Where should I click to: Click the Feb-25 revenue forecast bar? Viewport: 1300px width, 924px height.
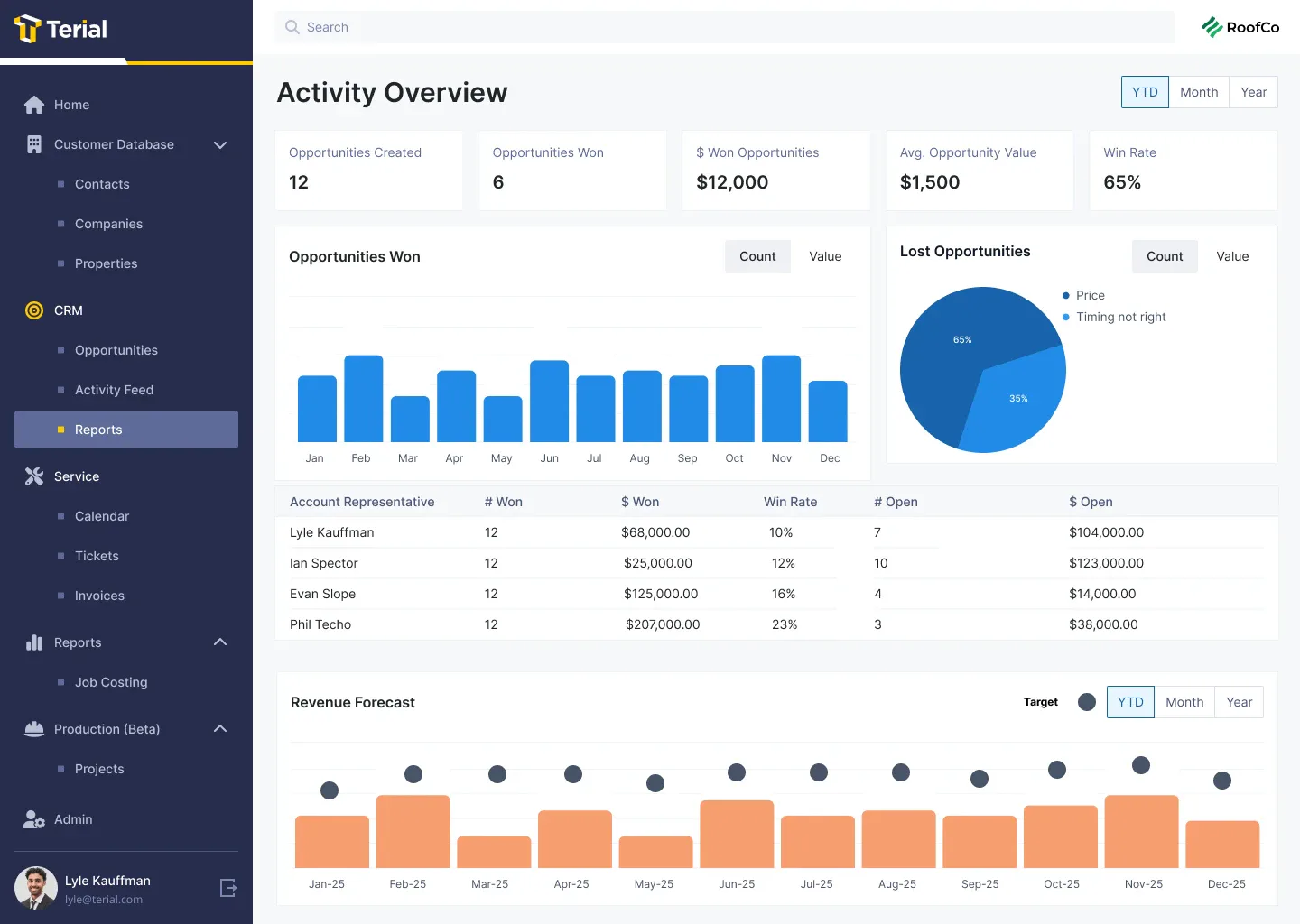[413, 831]
